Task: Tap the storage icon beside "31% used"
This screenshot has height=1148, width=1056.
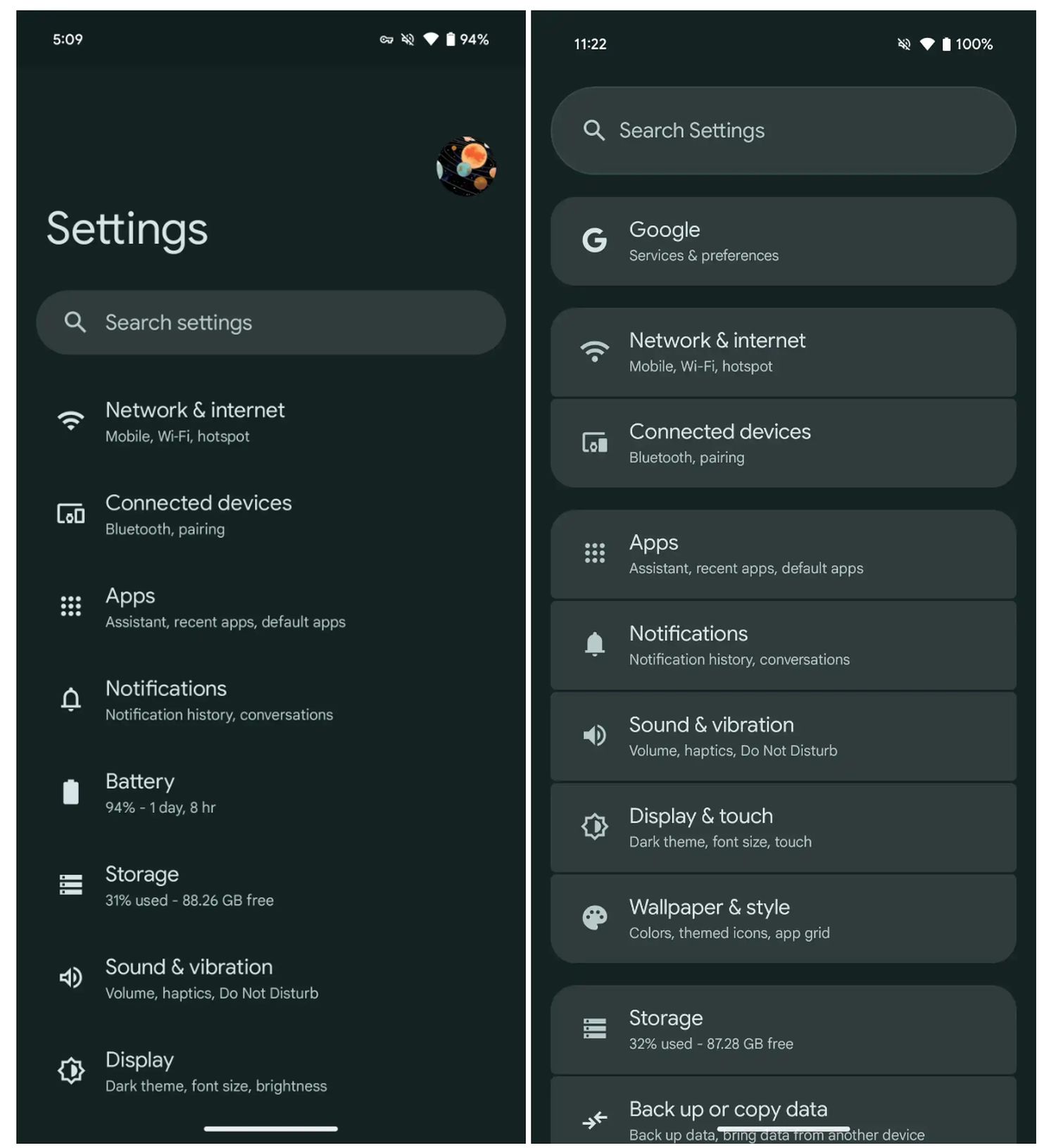Action: pyautogui.click(x=71, y=885)
